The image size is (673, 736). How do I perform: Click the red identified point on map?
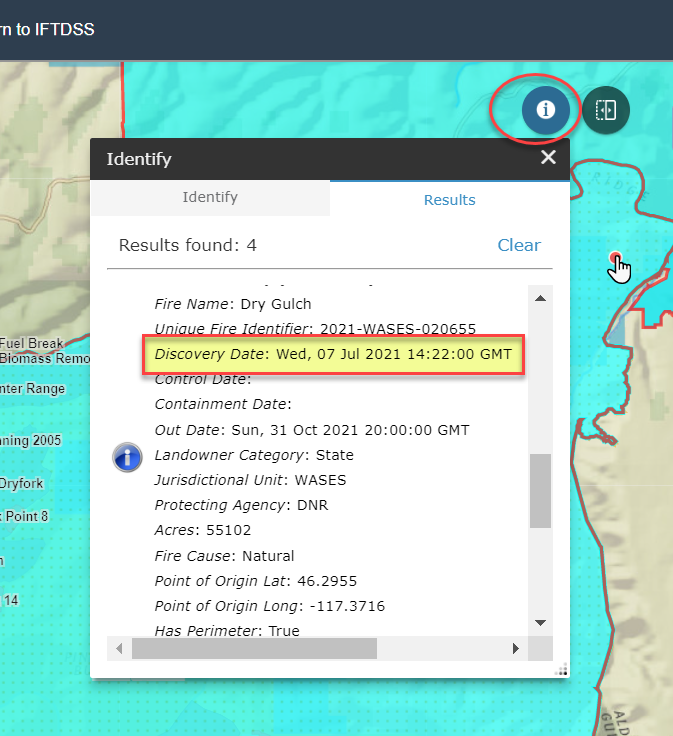[x=615, y=258]
